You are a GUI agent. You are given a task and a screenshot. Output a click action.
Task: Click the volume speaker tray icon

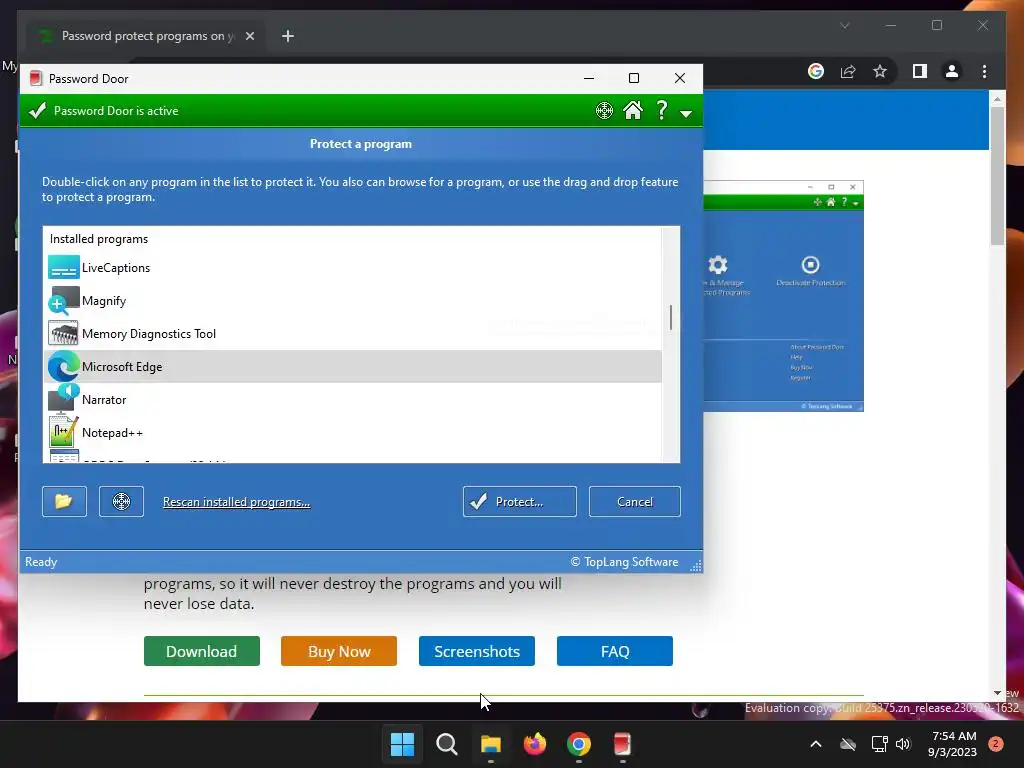(903, 744)
